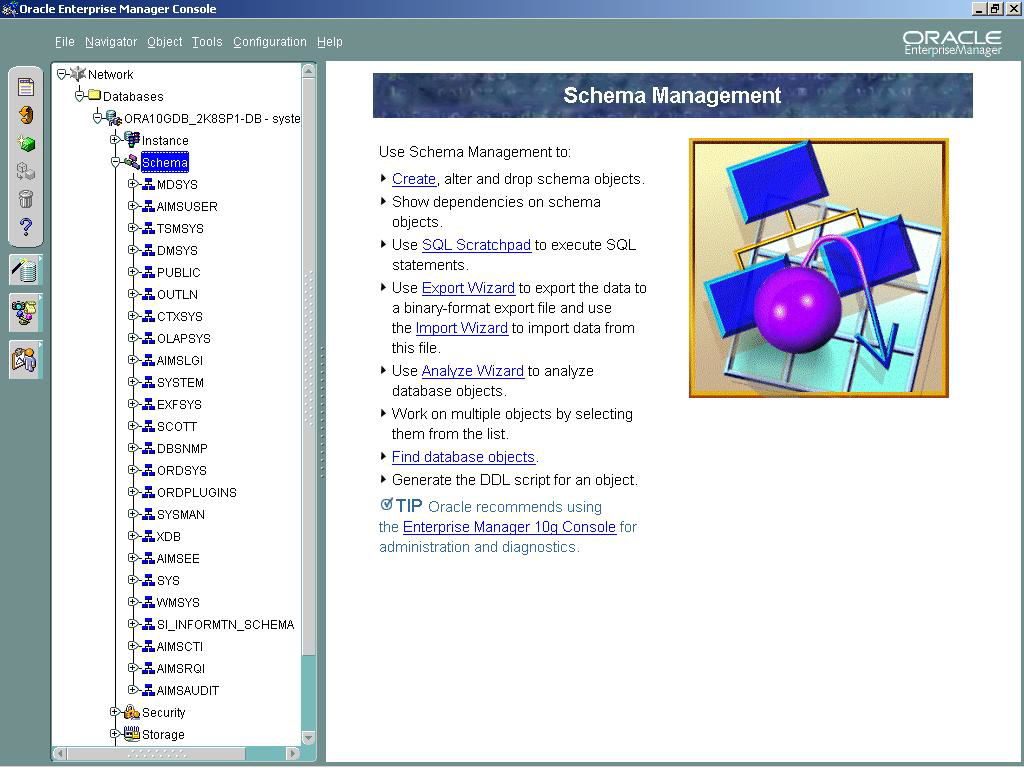Expand the SYSTEM schema node

[x=133, y=382]
